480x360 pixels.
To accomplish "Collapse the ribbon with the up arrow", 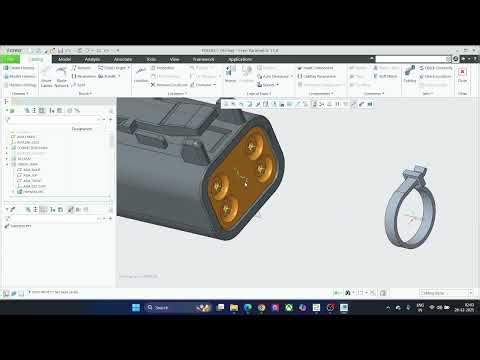I will 372,59.
